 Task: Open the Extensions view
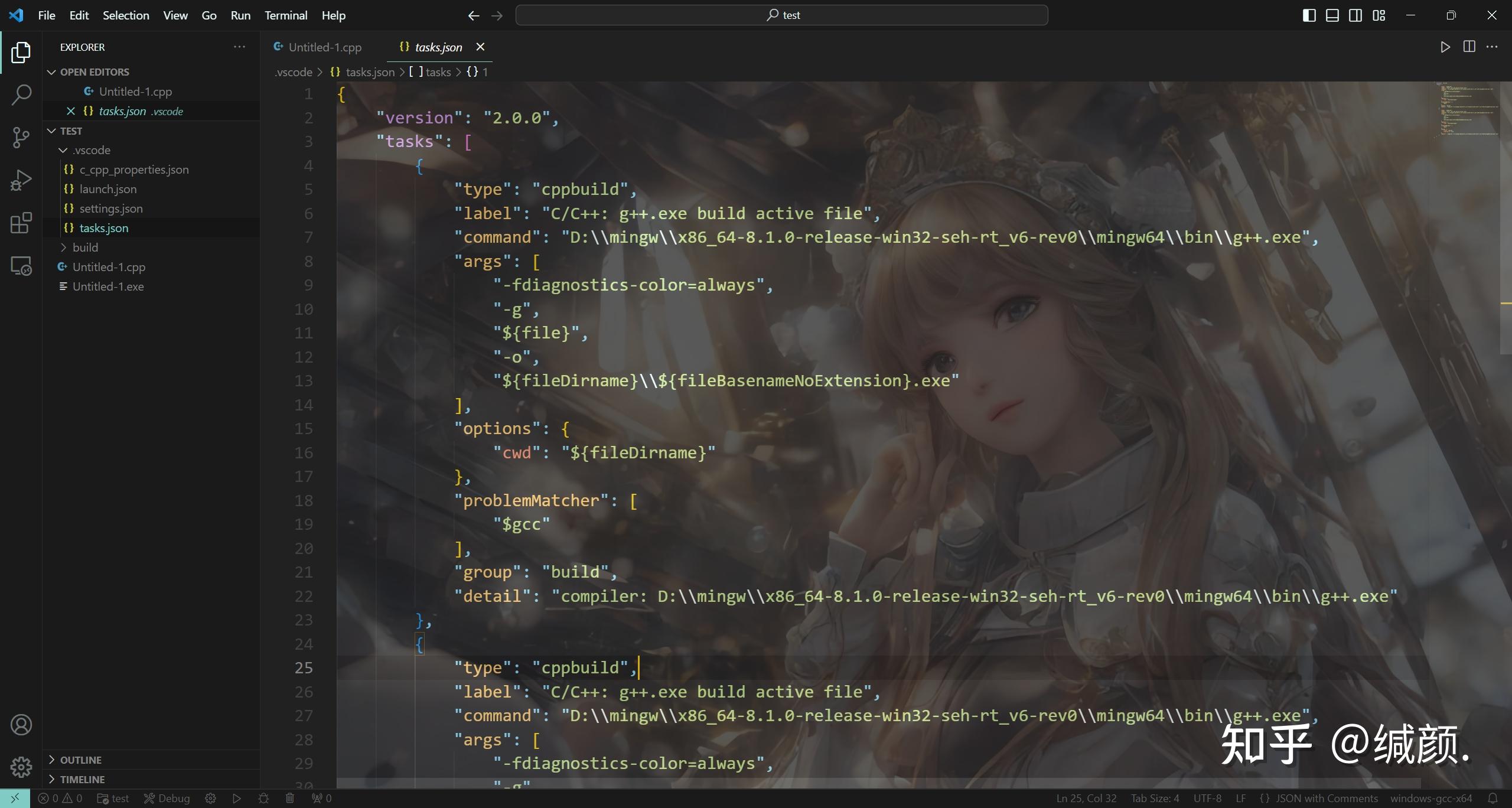click(21, 223)
